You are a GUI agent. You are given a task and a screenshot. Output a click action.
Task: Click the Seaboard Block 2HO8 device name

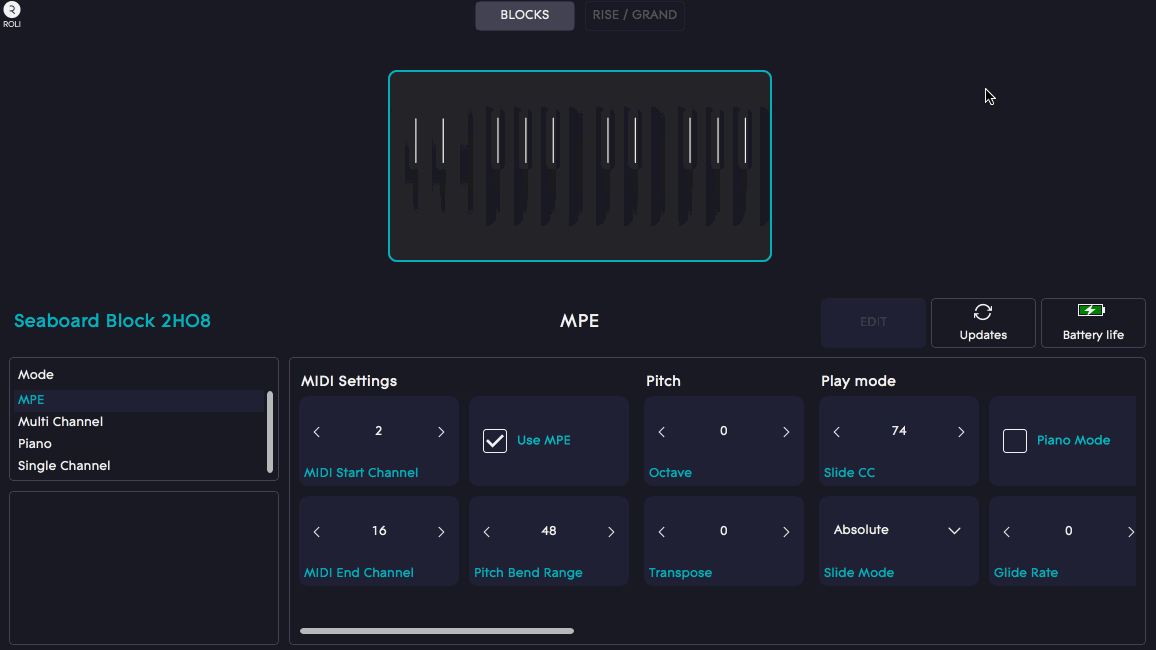coord(112,321)
